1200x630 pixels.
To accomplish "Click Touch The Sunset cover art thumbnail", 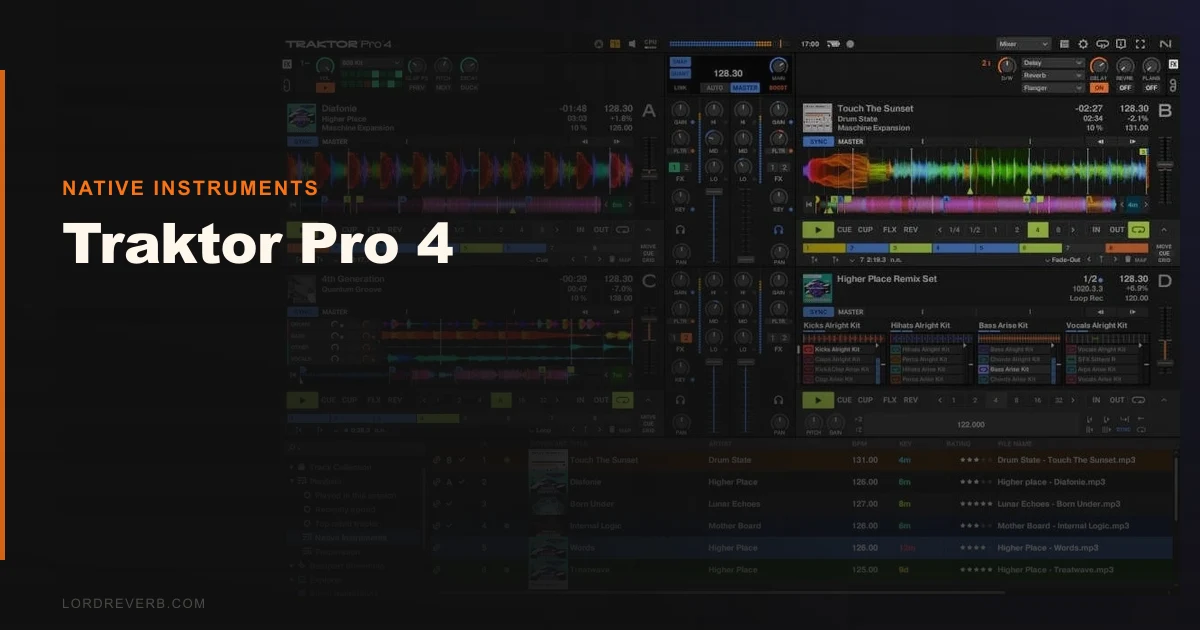I will pyautogui.click(x=817, y=118).
